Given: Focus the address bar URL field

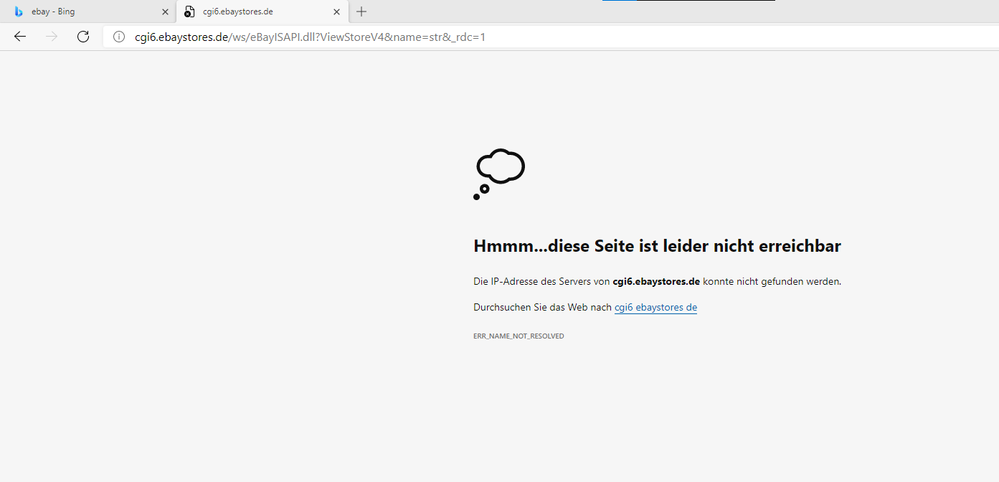Looking at the screenshot, I should pyautogui.click(x=551, y=37).
